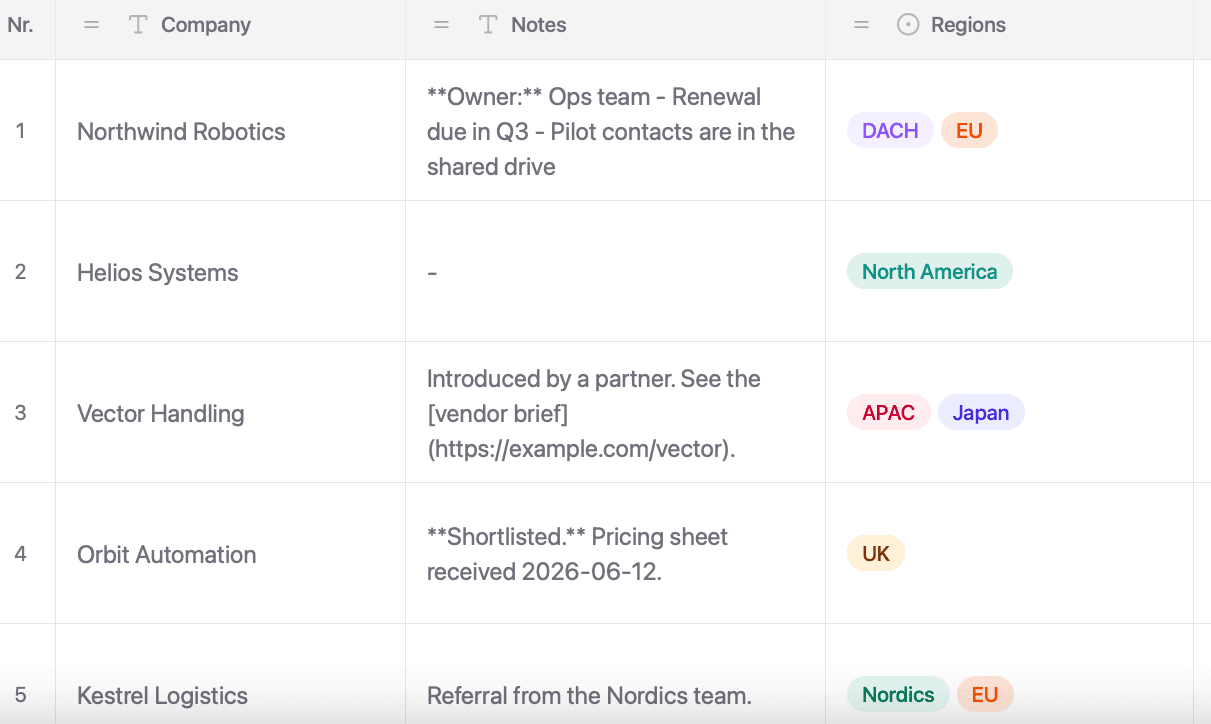1211x724 pixels.
Task: Select the Company column header label
Action: pos(206,25)
